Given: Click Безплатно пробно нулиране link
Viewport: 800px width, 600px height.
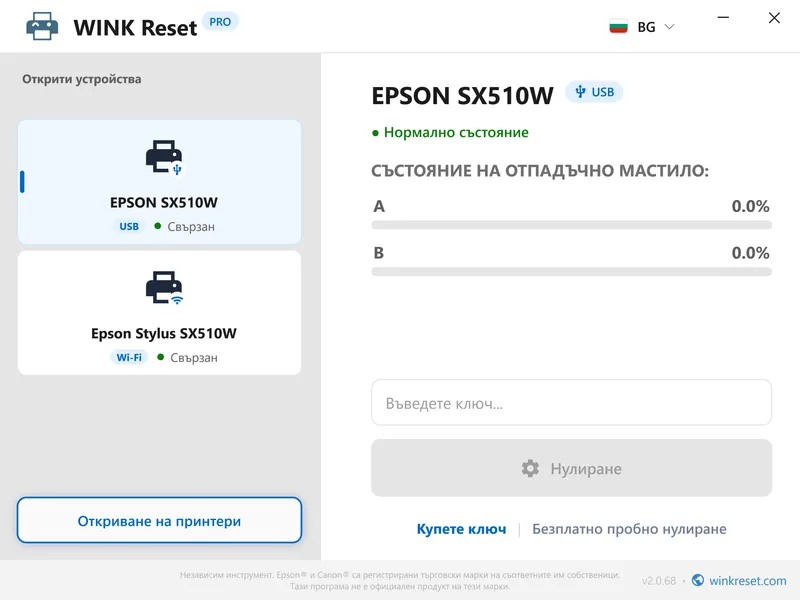Looking at the screenshot, I should [x=629, y=529].
